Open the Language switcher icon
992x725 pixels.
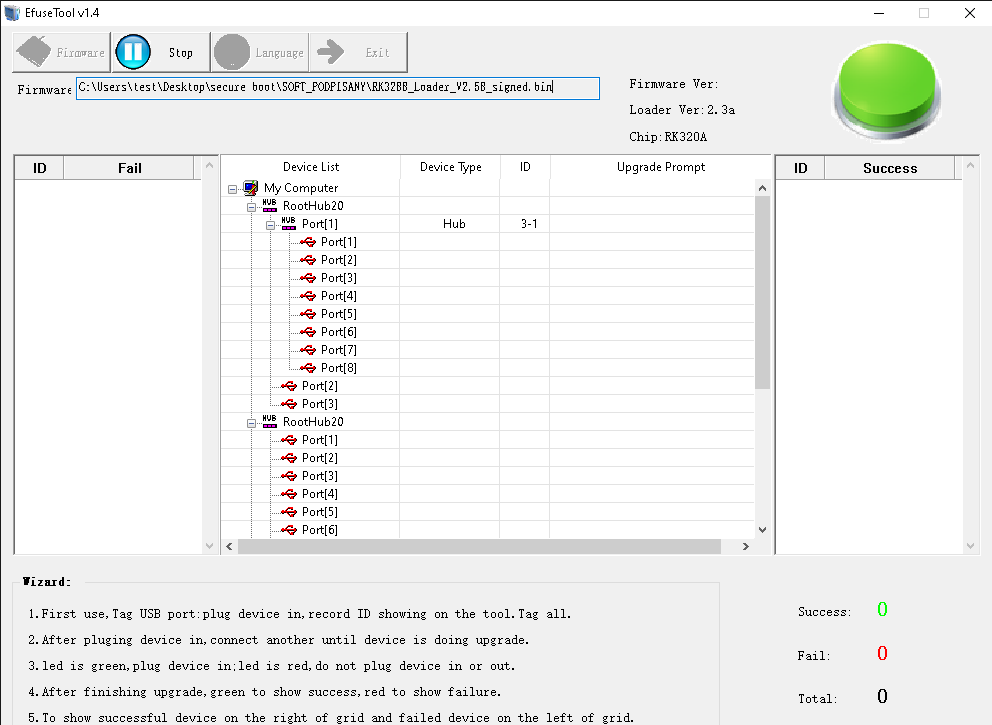point(232,52)
